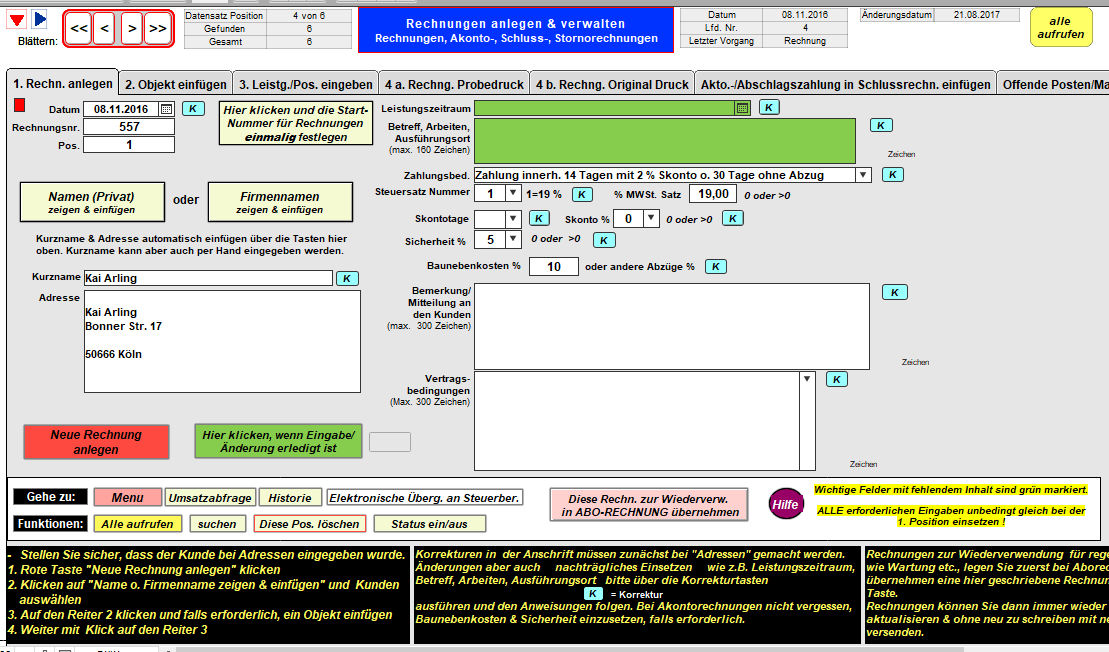Open Historie
1109x652 pixels.
[x=290, y=498]
